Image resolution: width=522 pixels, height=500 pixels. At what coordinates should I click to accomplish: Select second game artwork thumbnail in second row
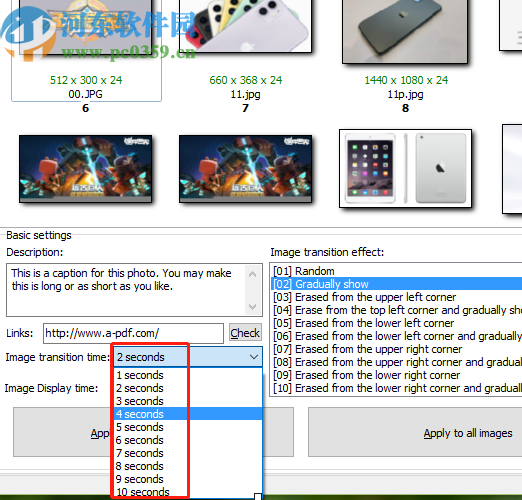(245, 169)
